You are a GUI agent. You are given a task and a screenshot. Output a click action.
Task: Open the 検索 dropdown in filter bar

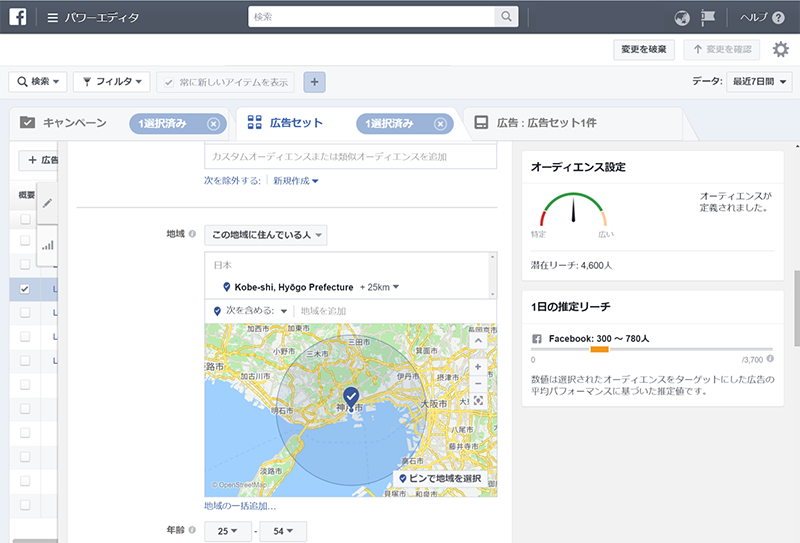(38, 82)
